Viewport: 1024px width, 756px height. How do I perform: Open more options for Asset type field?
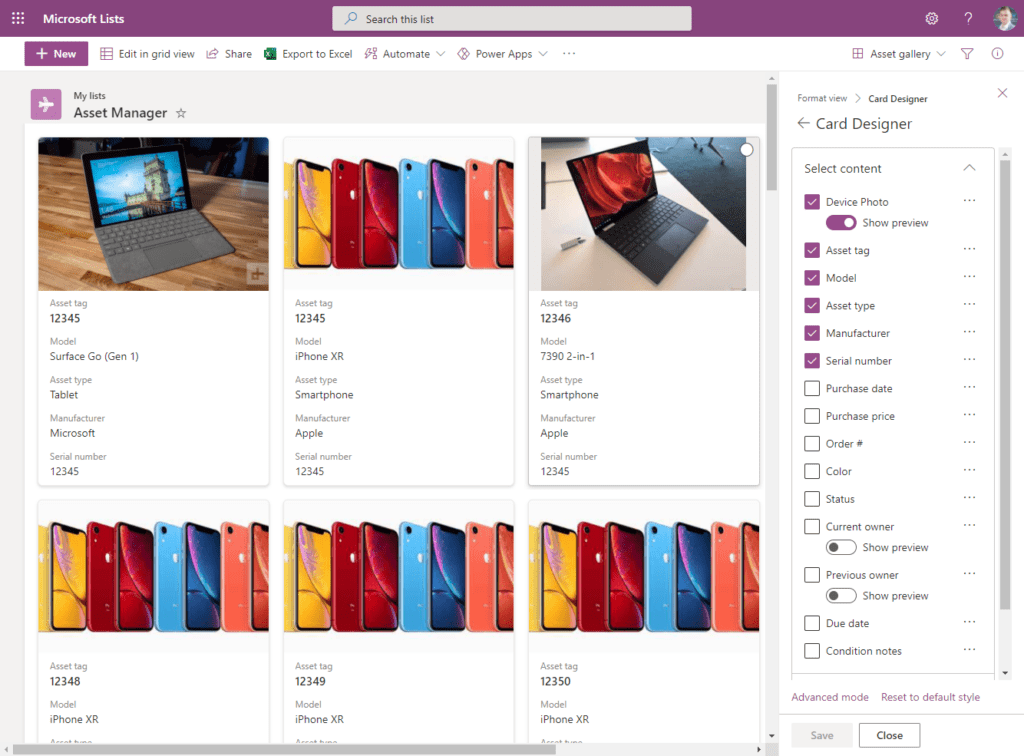(969, 304)
